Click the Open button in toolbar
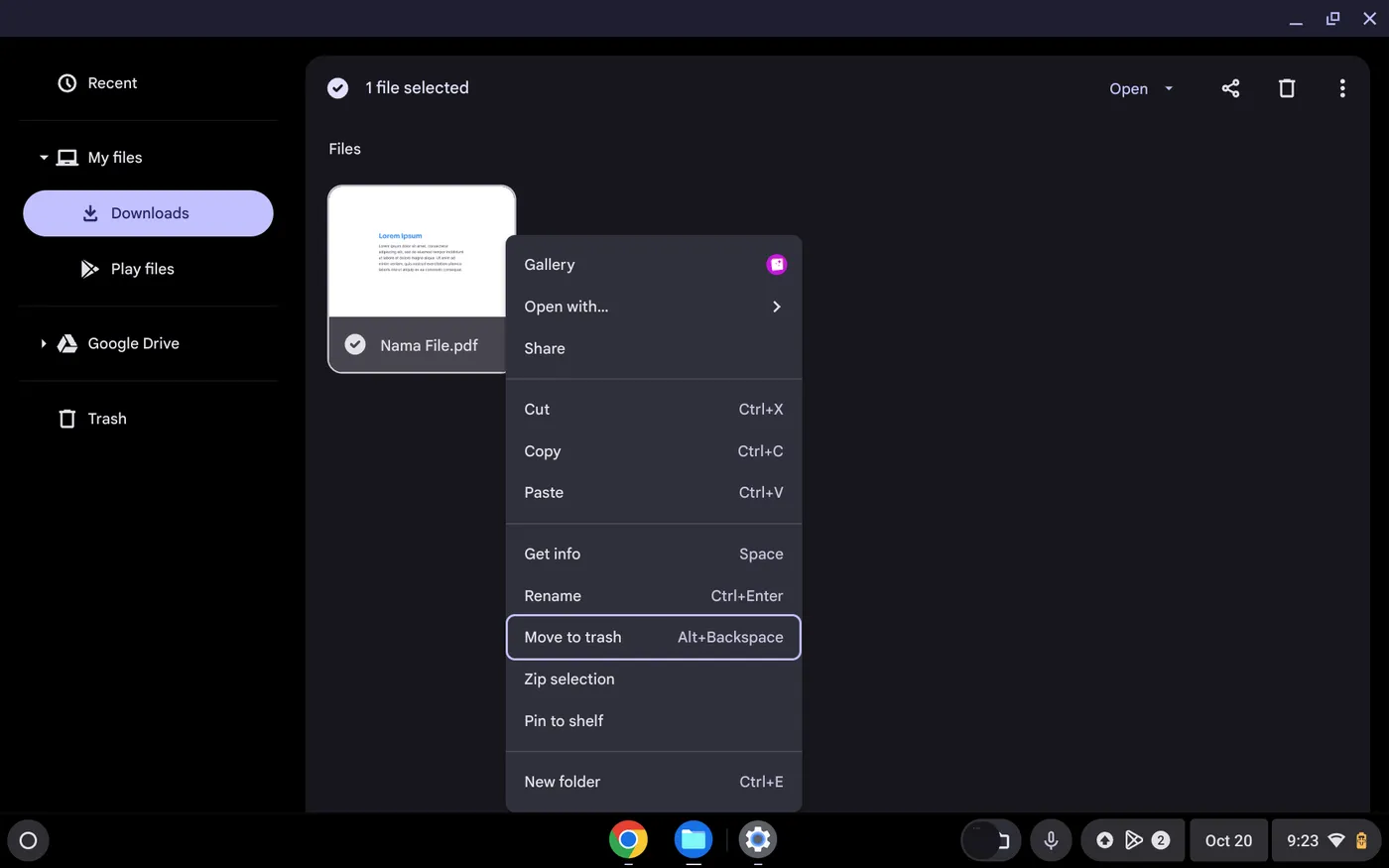This screenshot has width=1389, height=868. [1128, 88]
